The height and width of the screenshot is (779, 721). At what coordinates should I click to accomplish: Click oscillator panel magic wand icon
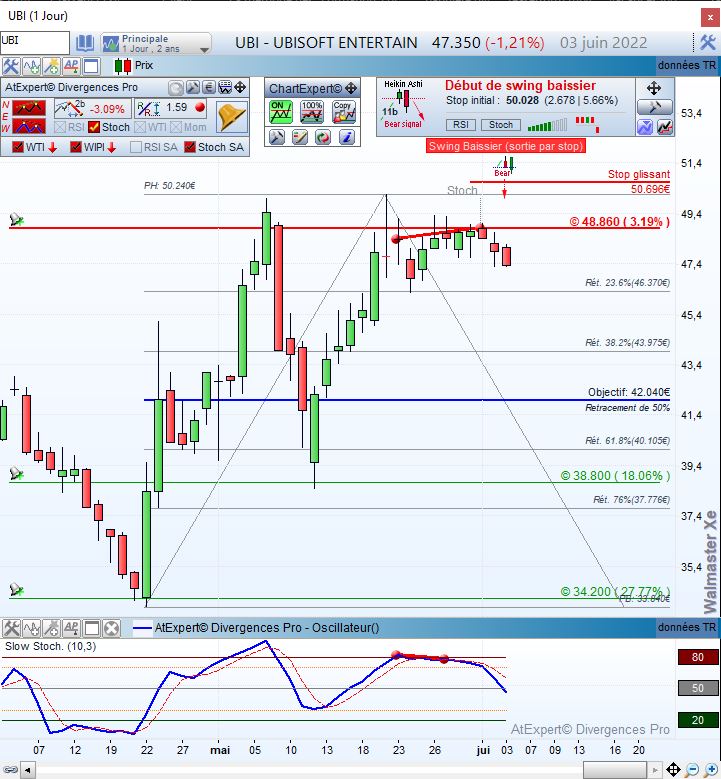coord(51,628)
